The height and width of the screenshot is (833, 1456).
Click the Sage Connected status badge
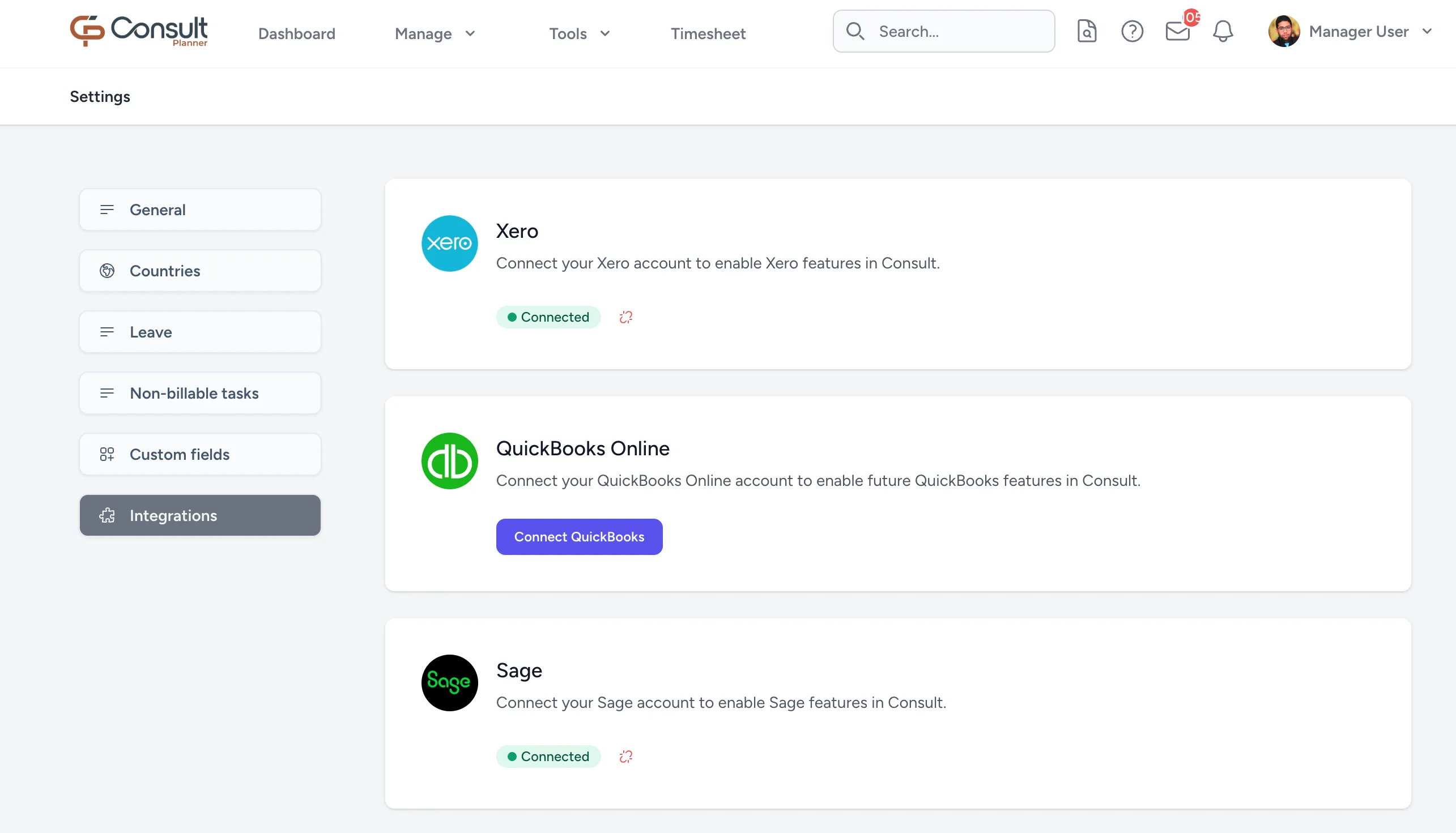[x=548, y=757]
